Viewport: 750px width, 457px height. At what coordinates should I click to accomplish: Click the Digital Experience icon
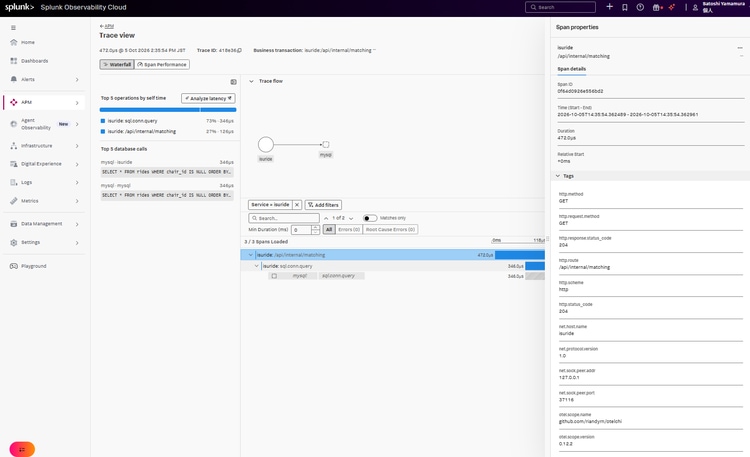click(13, 164)
